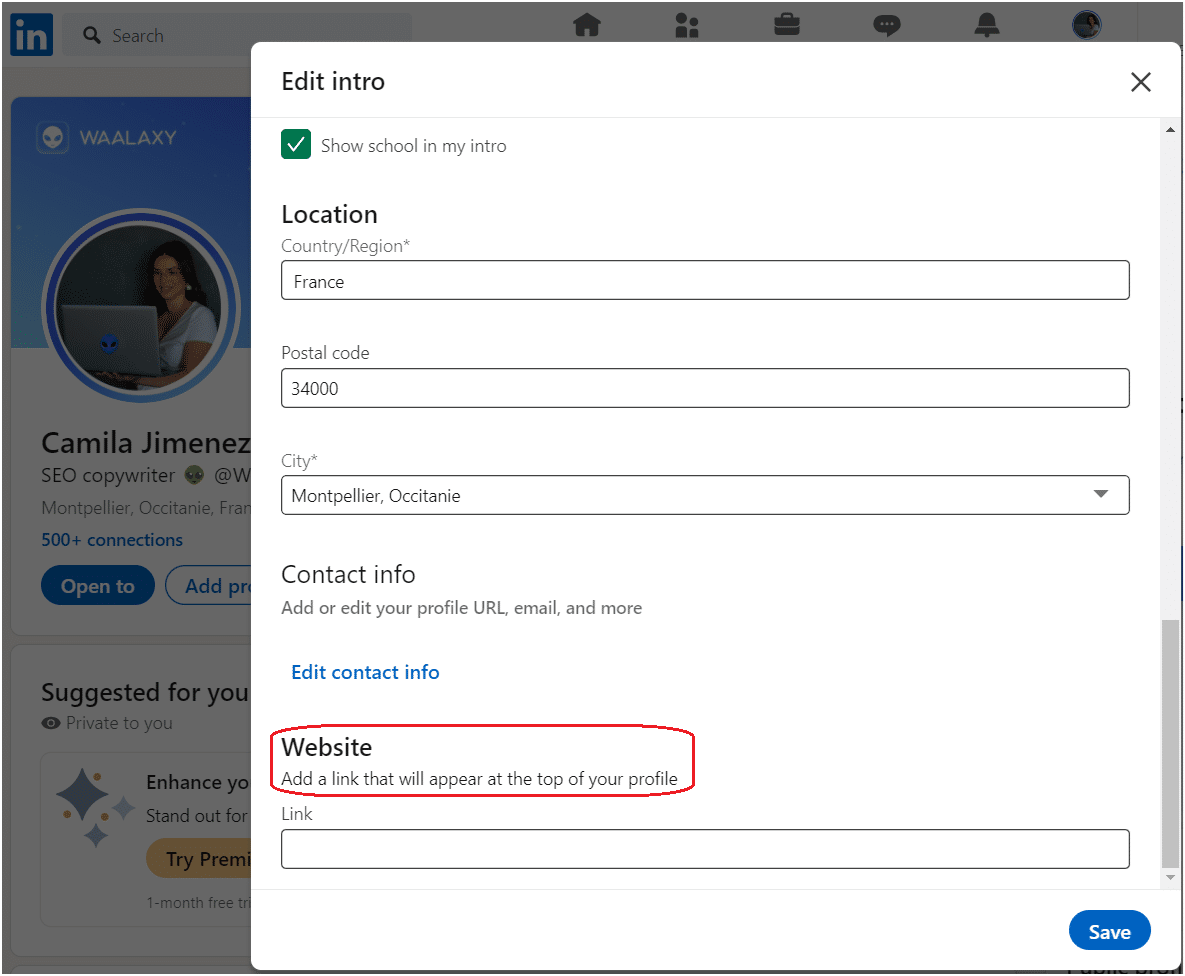Click inside the Website Link input field
The width and height of the screenshot is (1185, 976).
[705, 849]
